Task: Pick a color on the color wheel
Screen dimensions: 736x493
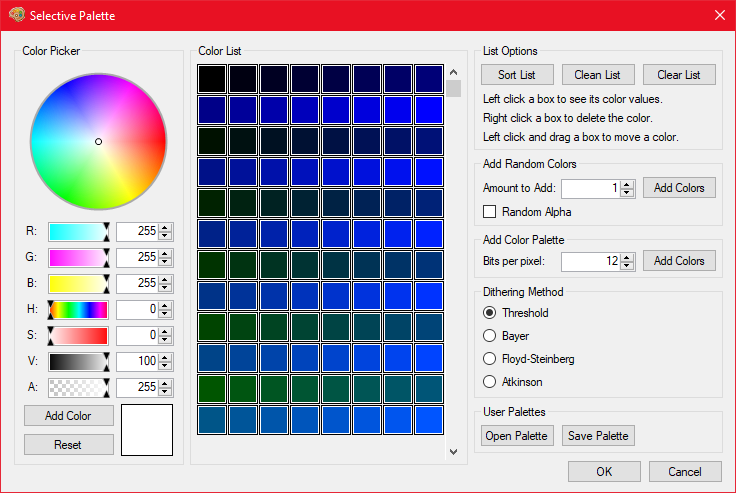Action: coord(98,141)
